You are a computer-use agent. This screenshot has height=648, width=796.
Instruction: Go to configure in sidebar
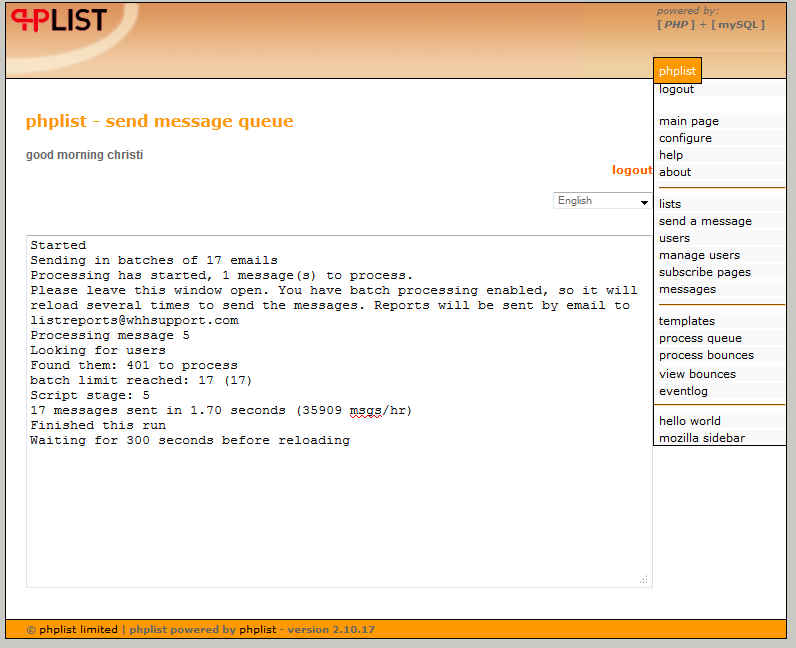tap(685, 138)
